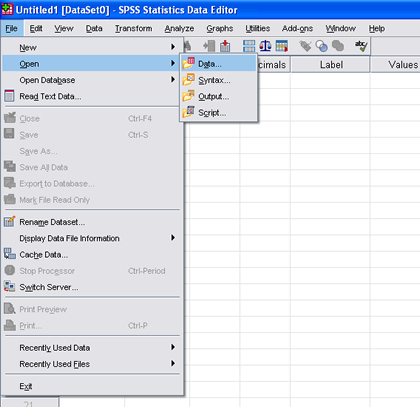Click the Label column header
Screen dimensions: 420x407
tap(331, 65)
